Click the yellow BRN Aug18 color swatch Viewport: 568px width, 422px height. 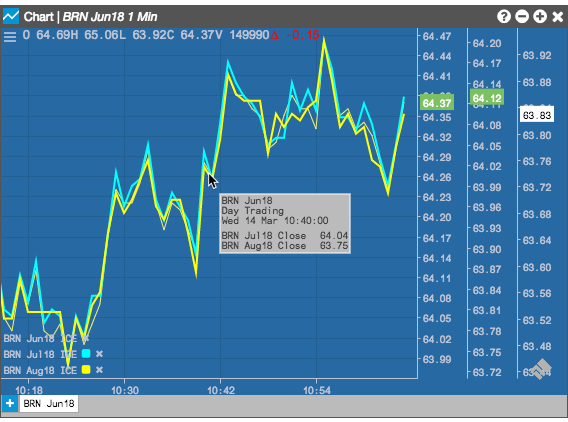[x=86, y=370]
